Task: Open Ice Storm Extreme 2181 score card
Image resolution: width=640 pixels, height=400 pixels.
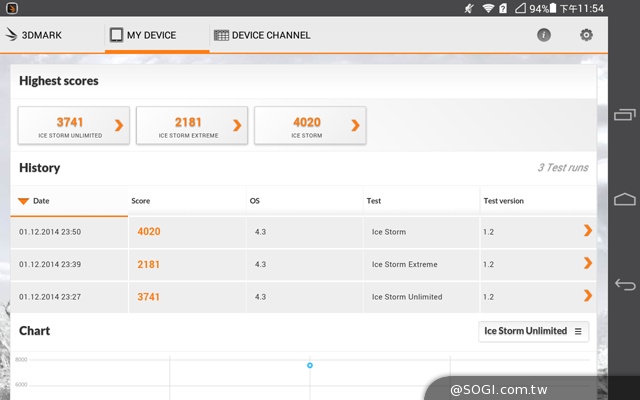Action: point(191,126)
